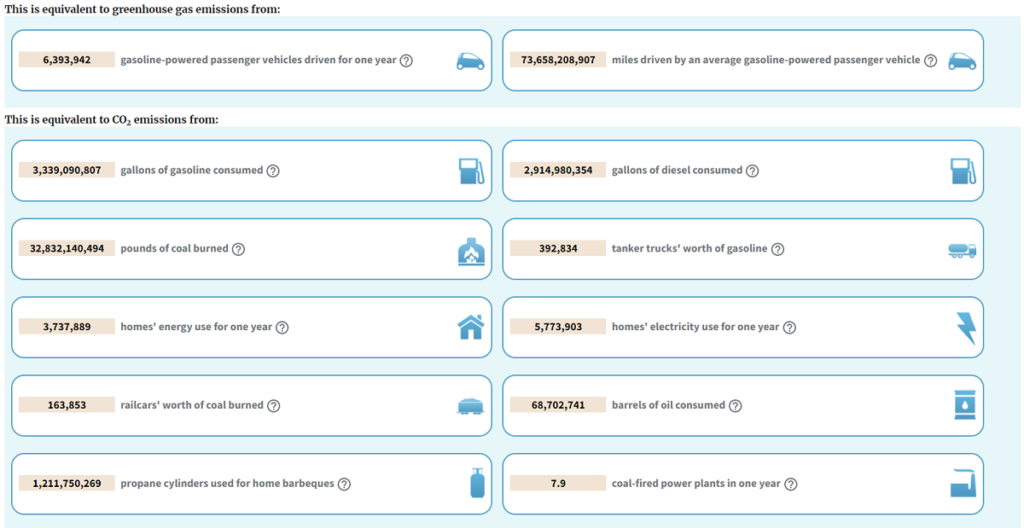This screenshot has height=528, width=1024.
Task: Click 'barrels of oil consumed' text
Action: pos(669,405)
